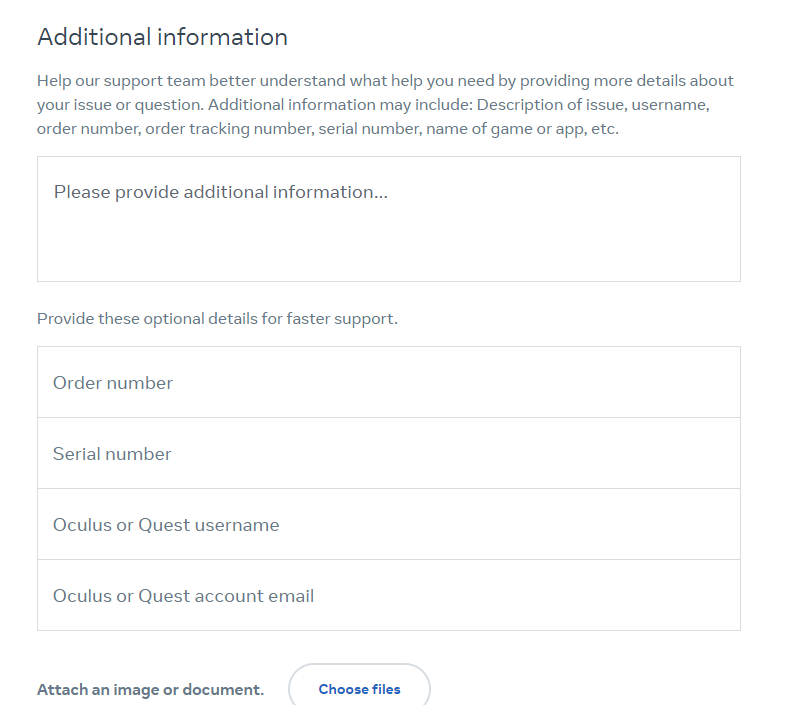Click the additional information text area
The image size is (791, 705).
pyautogui.click(x=388, y=219)
